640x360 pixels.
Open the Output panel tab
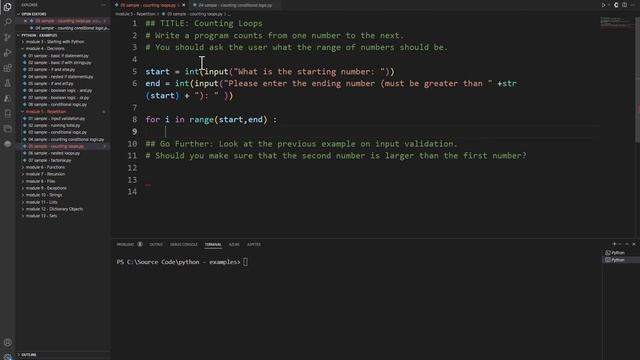click(x=156, y=244)
